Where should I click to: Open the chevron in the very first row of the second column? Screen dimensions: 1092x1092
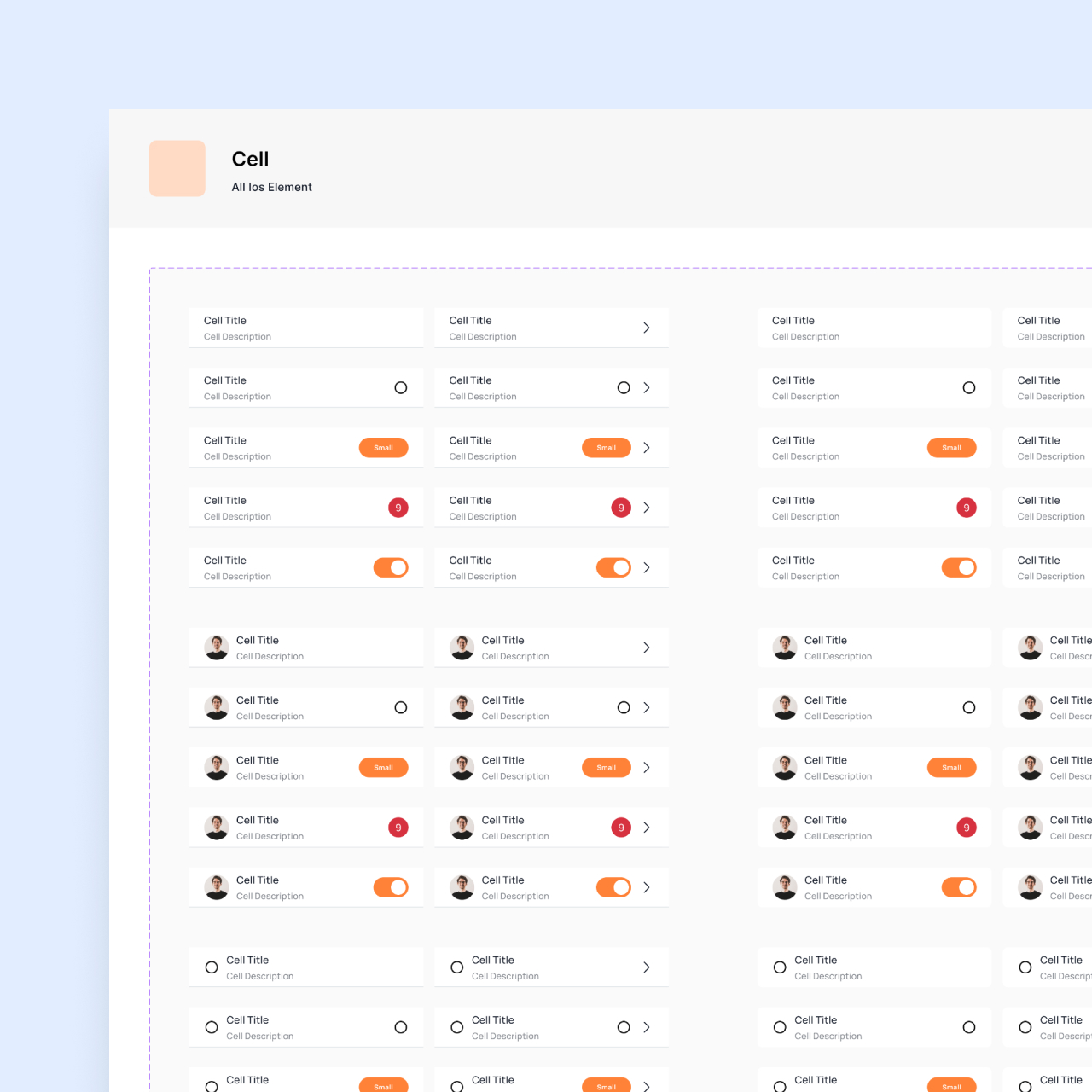pyautogui.click(x=647, y=328)
